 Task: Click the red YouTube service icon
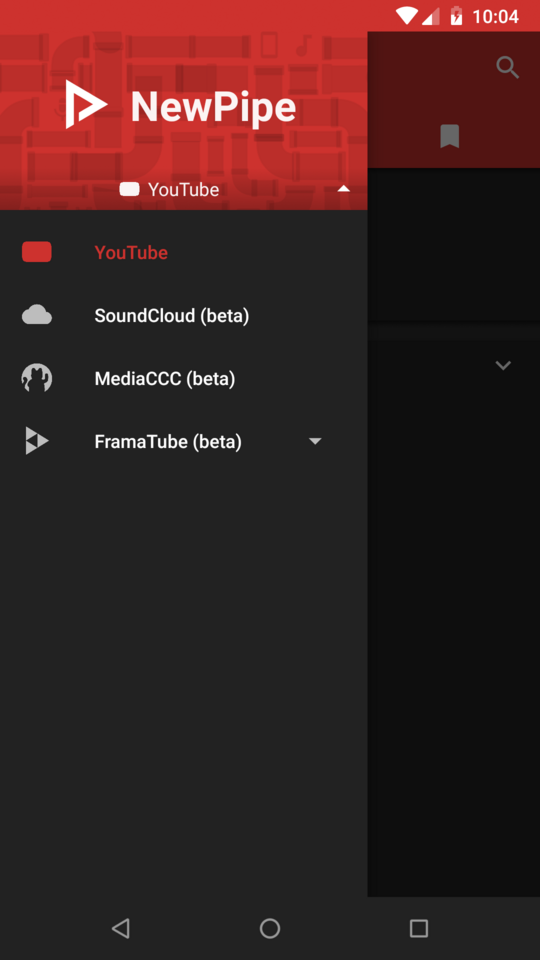37,252
